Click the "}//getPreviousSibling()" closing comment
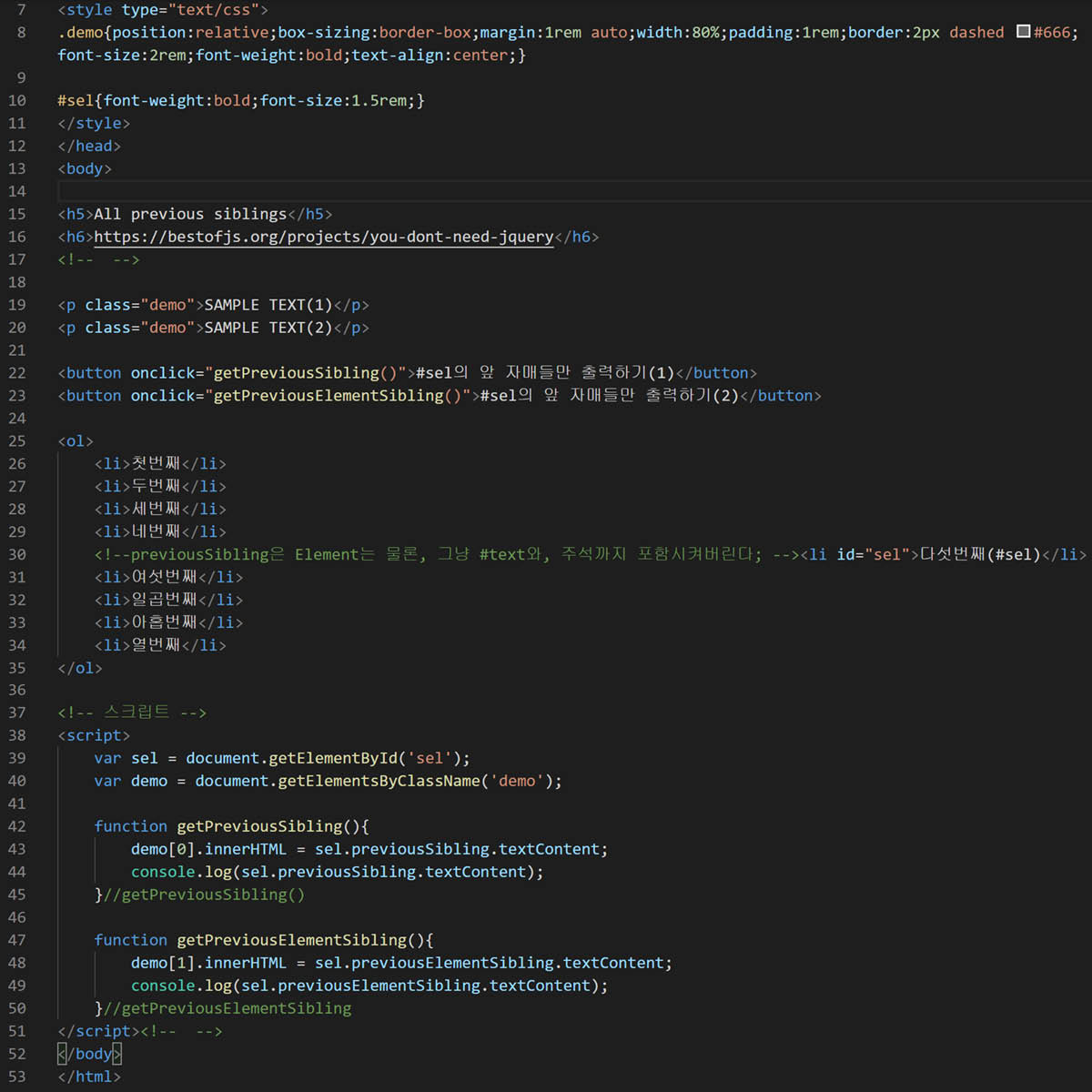This screenshot has width=1092, height=1092. click(199, 895)
